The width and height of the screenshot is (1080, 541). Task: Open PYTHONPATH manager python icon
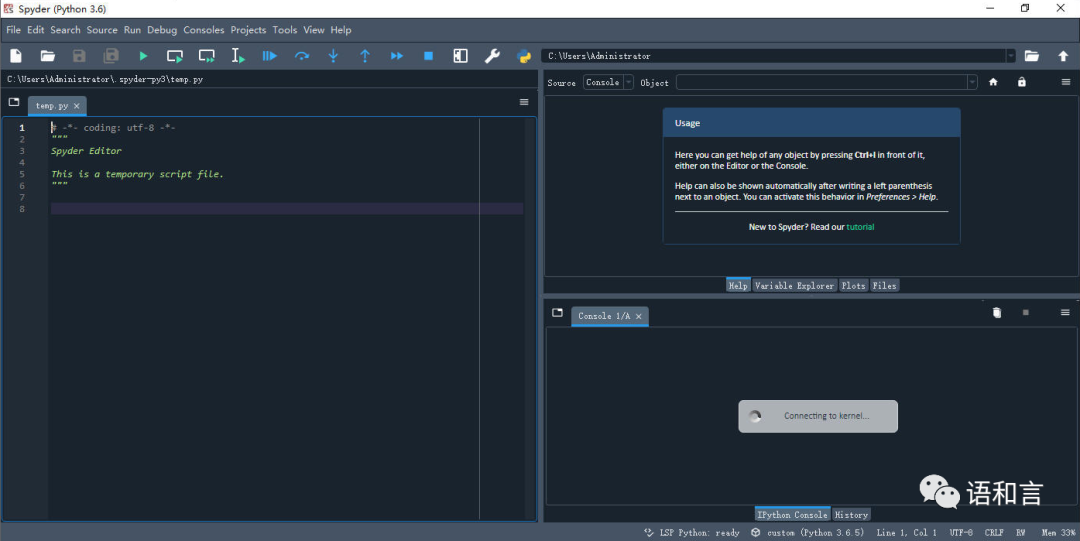pos(524,56)
